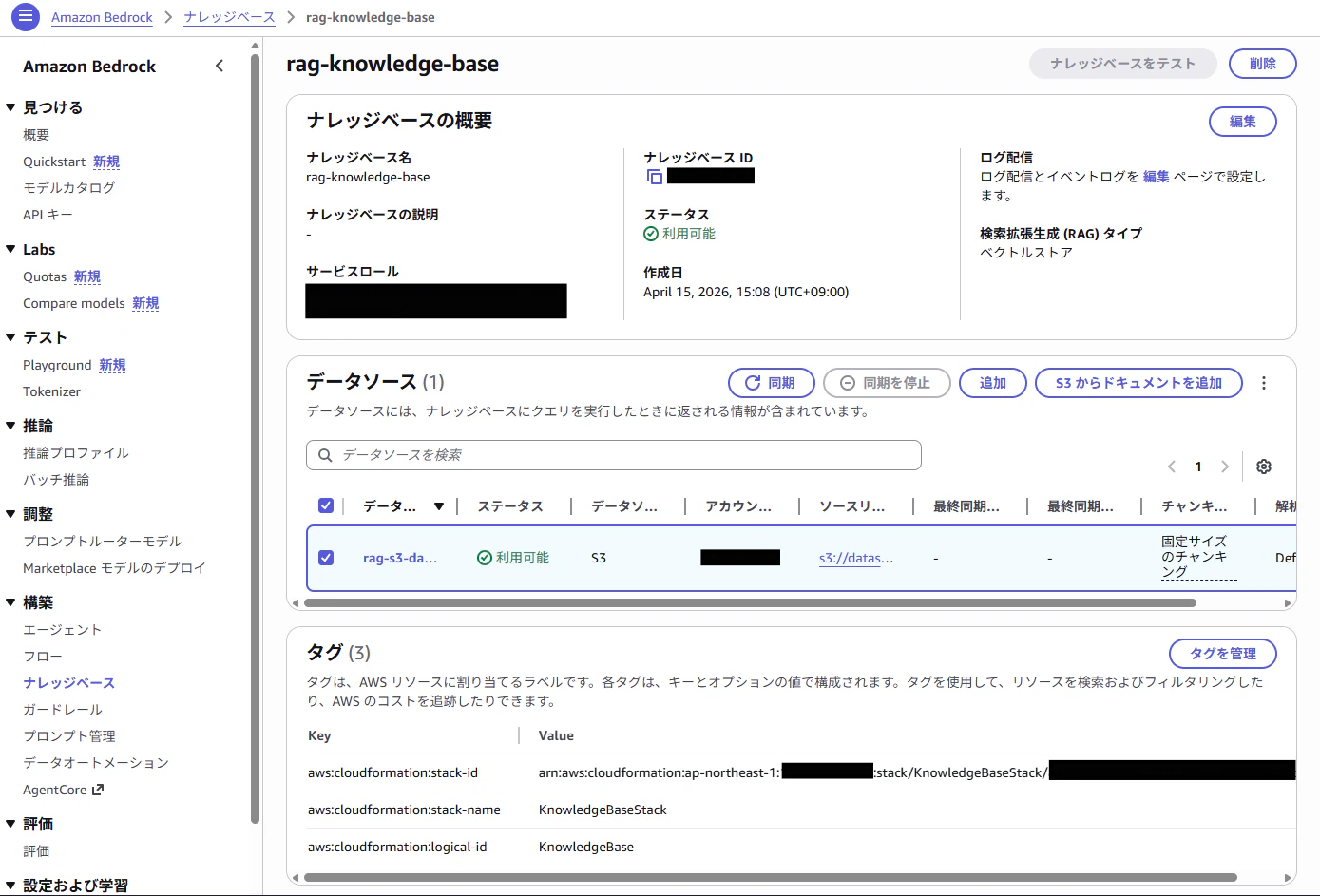
Task: Collapse the Labs section
Action: [10, 249]
